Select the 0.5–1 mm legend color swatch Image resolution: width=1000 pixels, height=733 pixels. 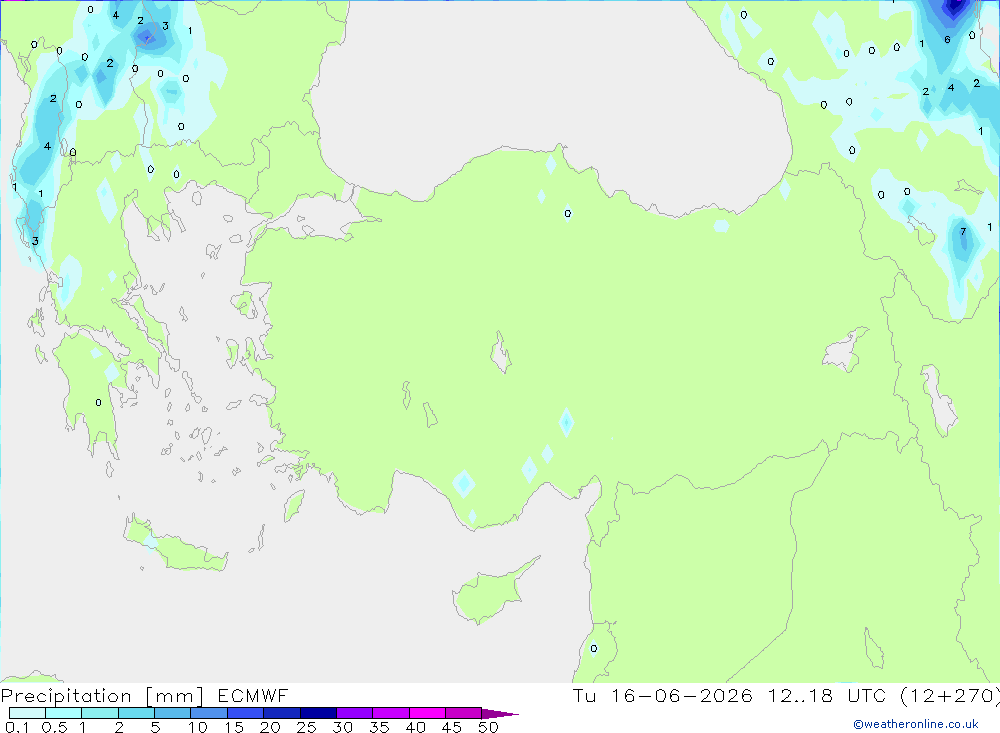coord(64,713)
